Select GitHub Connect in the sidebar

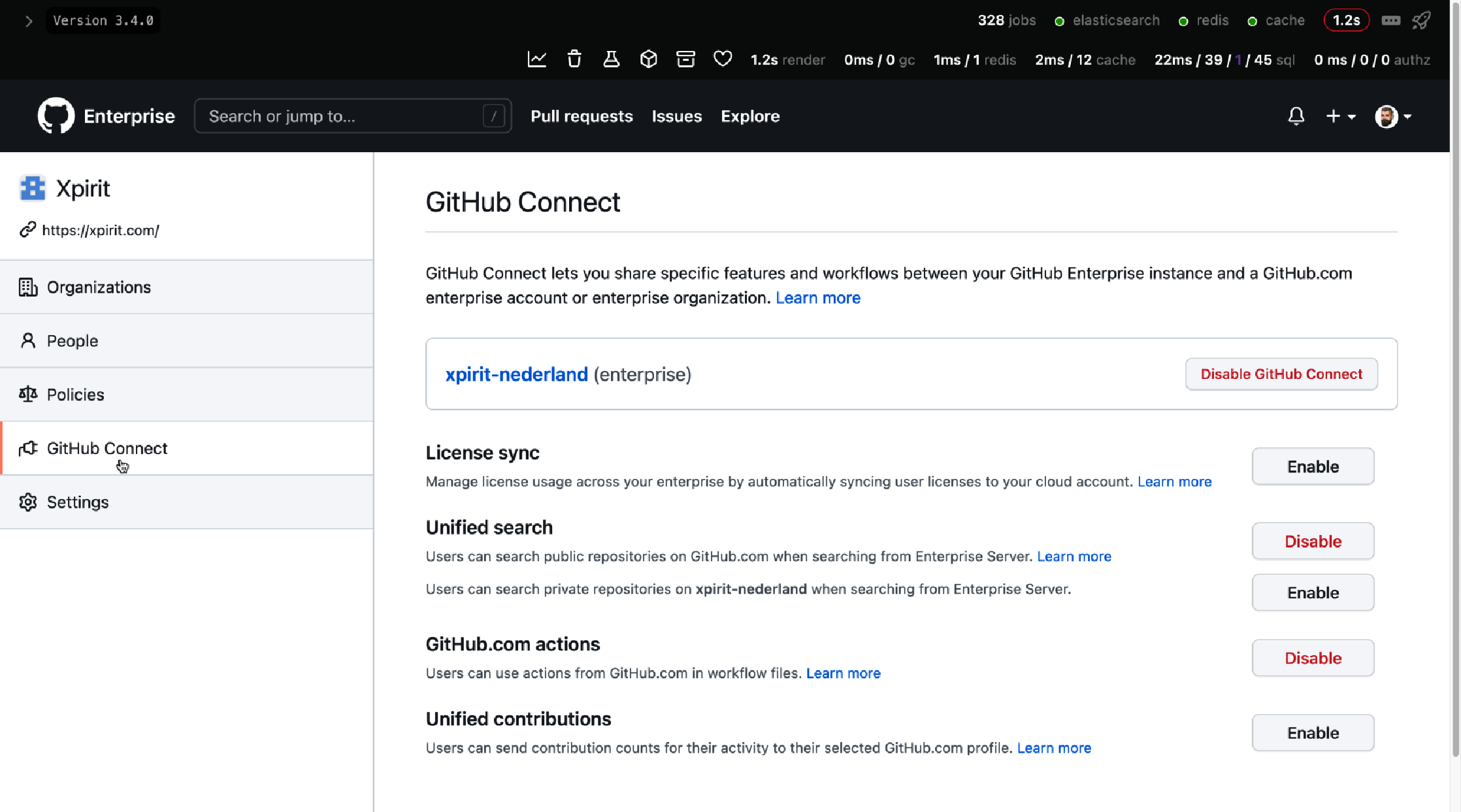tap(187, 448)
